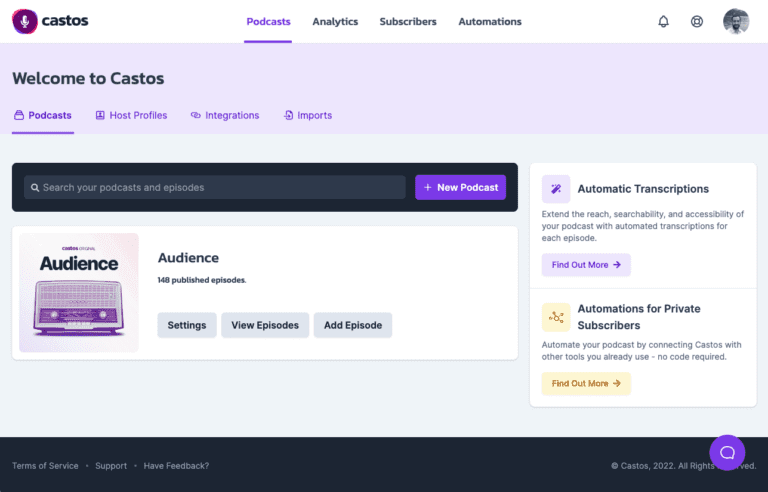Screen dimensions: 768x492
Task: Open the user profile avatar
Action: coord(735,22)
